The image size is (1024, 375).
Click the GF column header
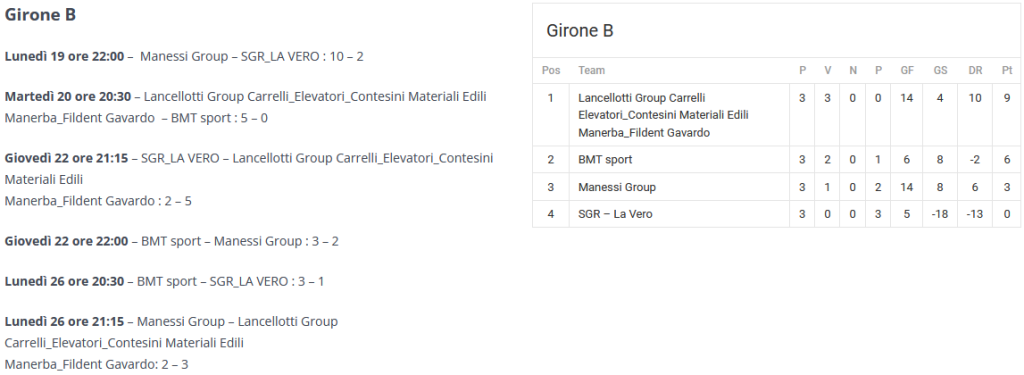(x=907, y=71)
